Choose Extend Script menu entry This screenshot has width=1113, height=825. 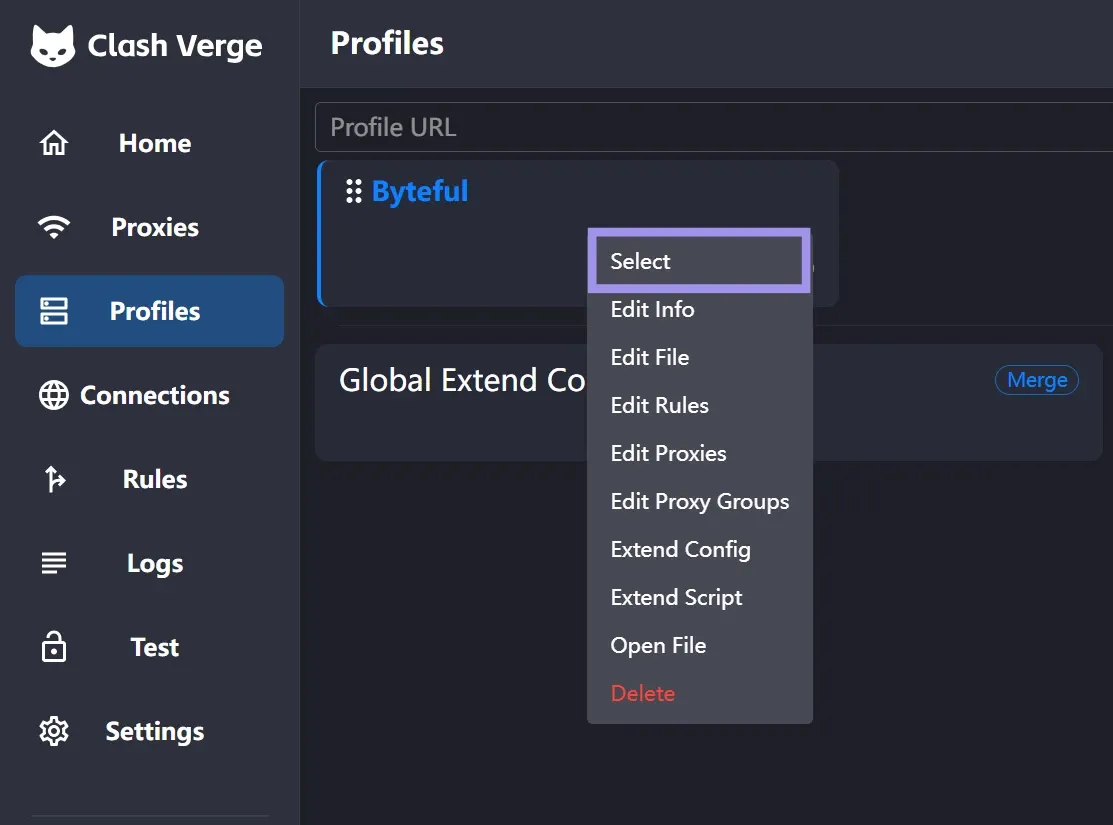[x=699, y=597]
